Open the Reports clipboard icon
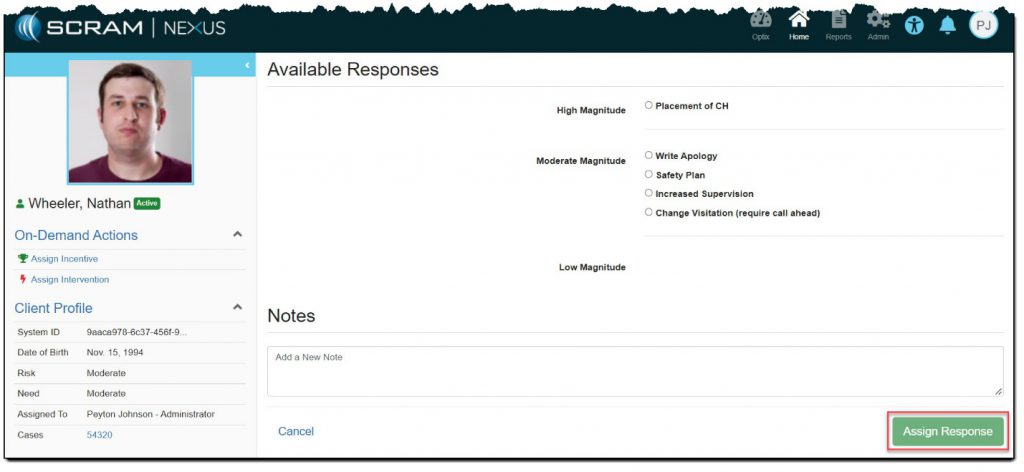 coord(838,23)
